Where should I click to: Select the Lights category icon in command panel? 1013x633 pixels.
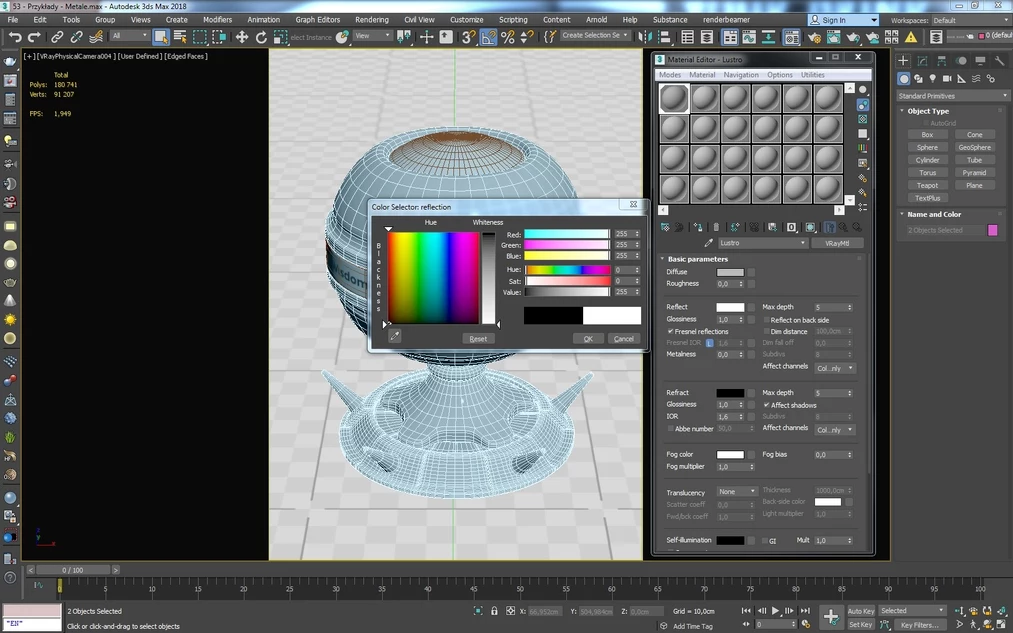(x=932, y=79)
